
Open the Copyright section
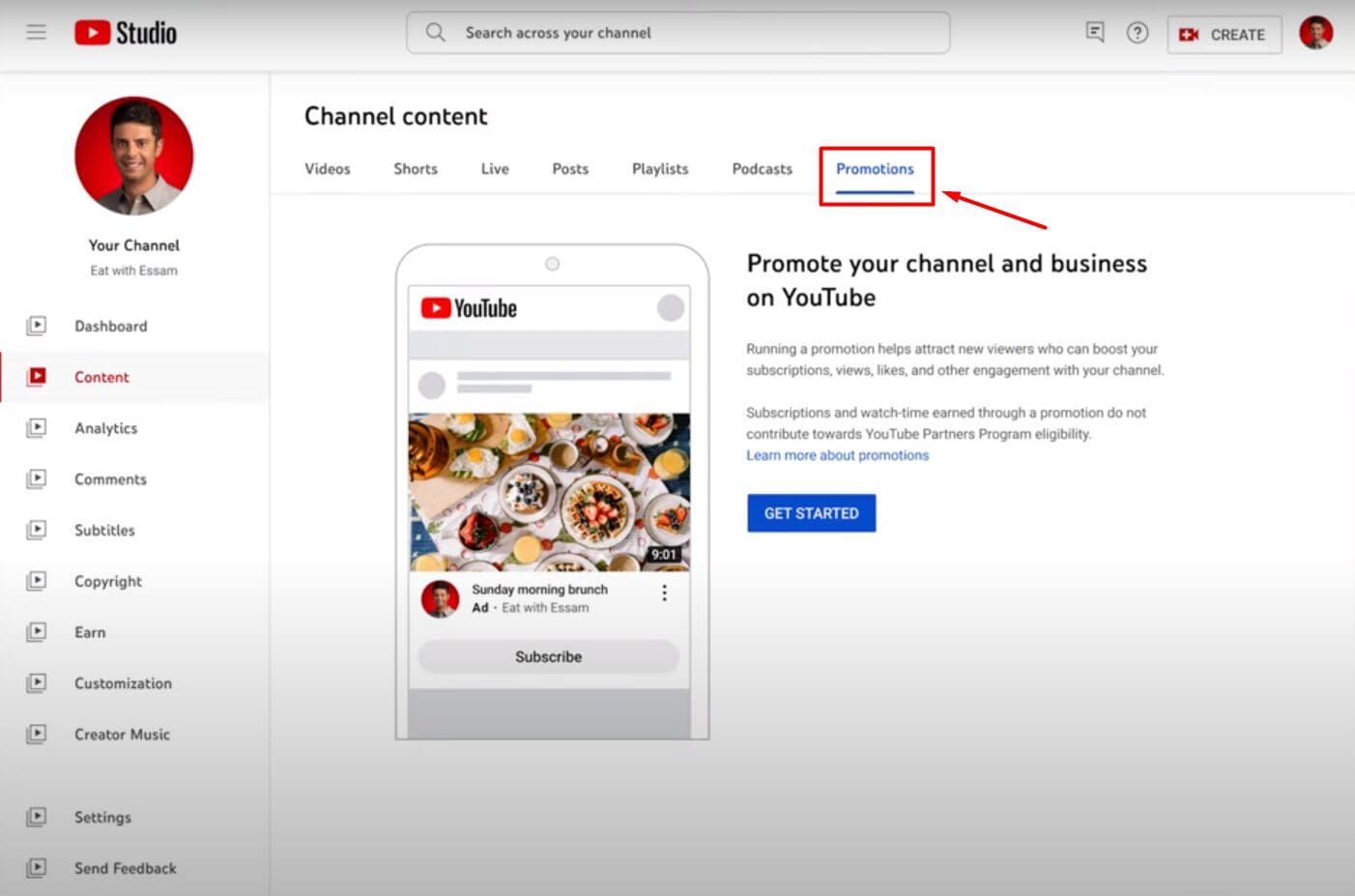point(107,581)
